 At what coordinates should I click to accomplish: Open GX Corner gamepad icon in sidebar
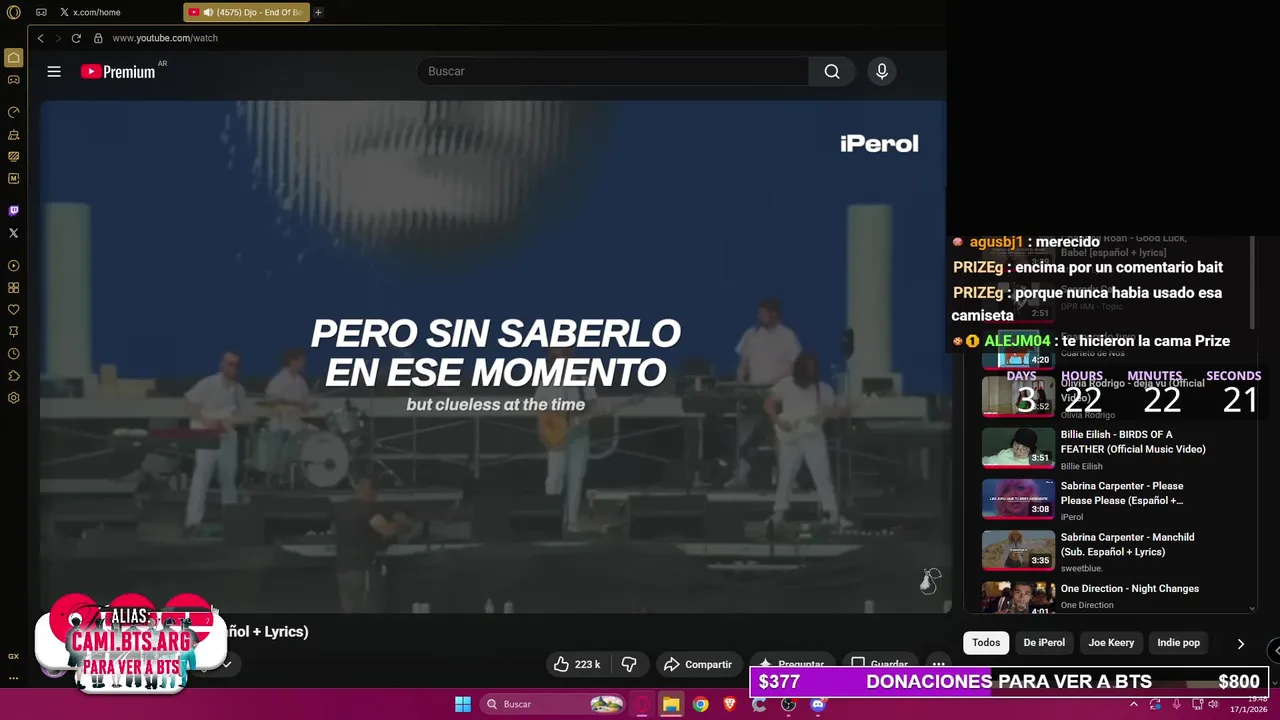(x=13, y=79)
